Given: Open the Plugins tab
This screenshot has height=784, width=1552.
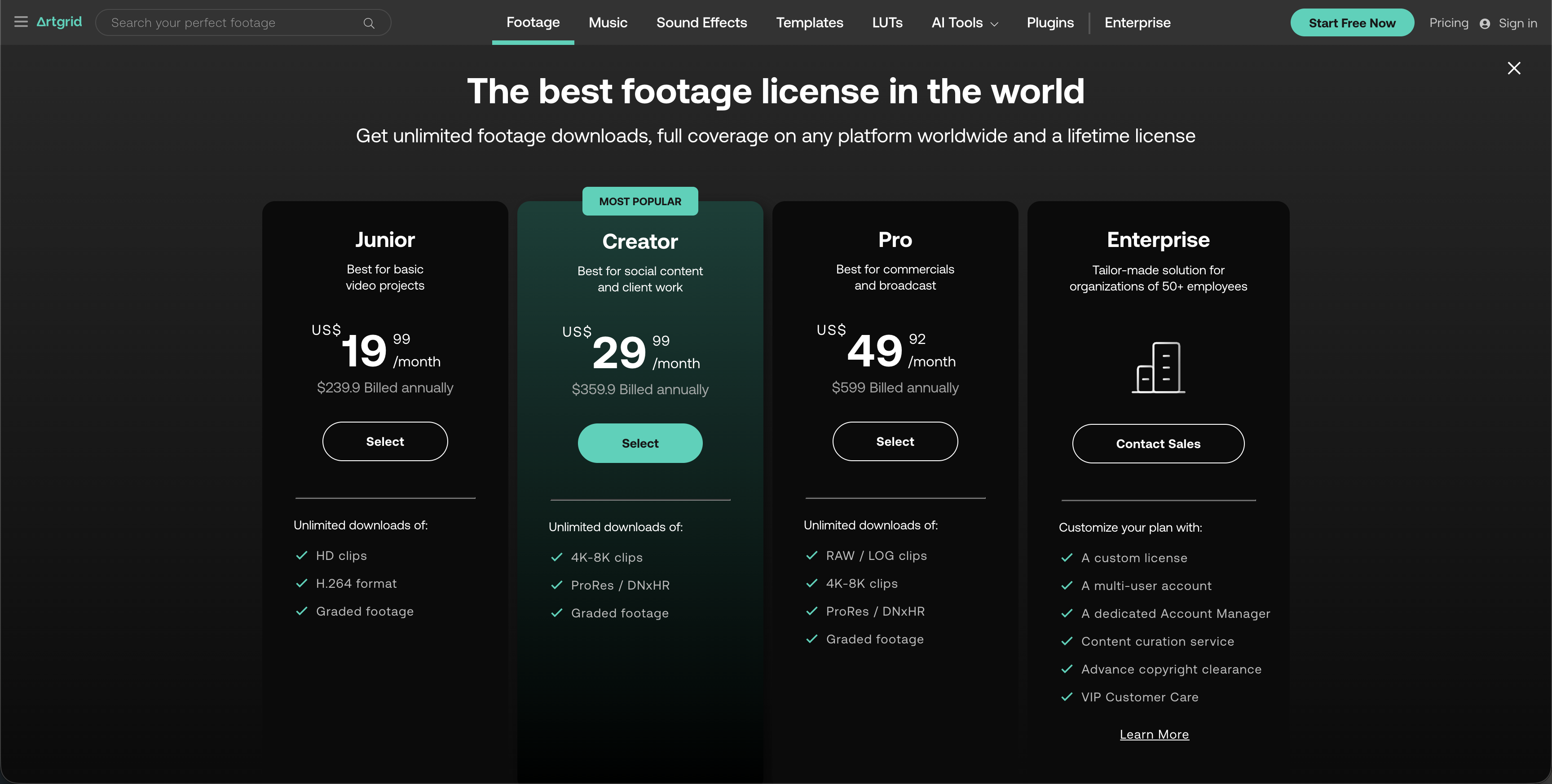Looking at the screenshot, I should tap(1050, 22).
